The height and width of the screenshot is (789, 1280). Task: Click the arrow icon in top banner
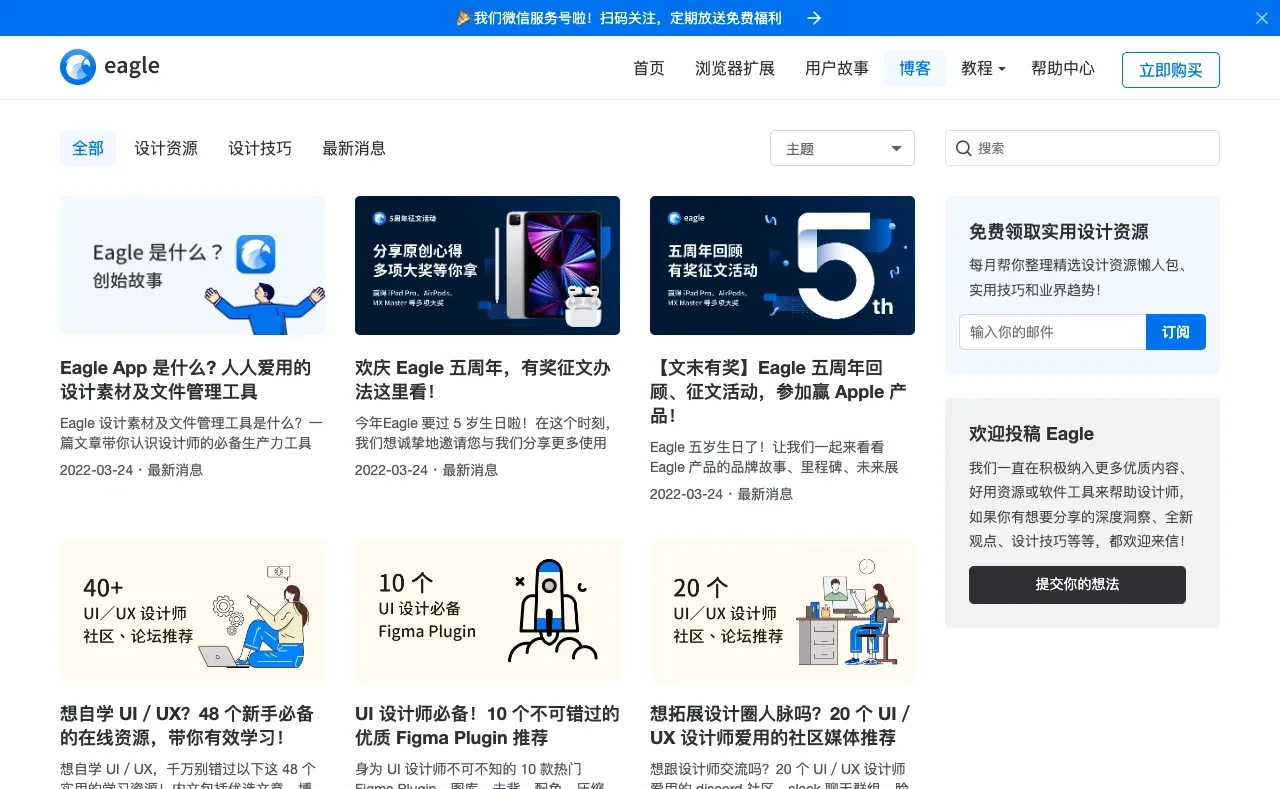pos(814,18)
